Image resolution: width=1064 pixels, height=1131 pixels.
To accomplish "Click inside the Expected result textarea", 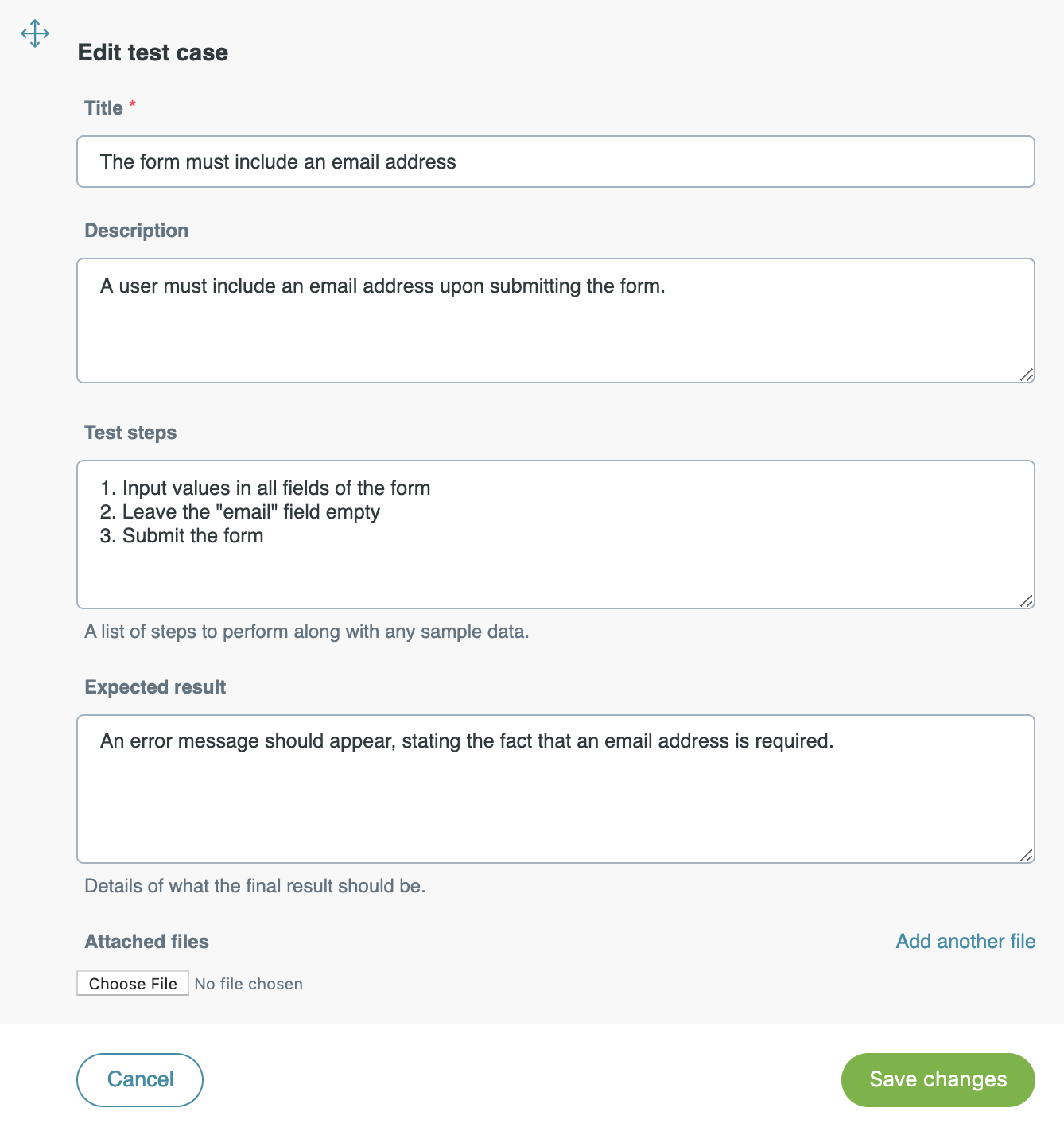I will (x=555, y=787).
